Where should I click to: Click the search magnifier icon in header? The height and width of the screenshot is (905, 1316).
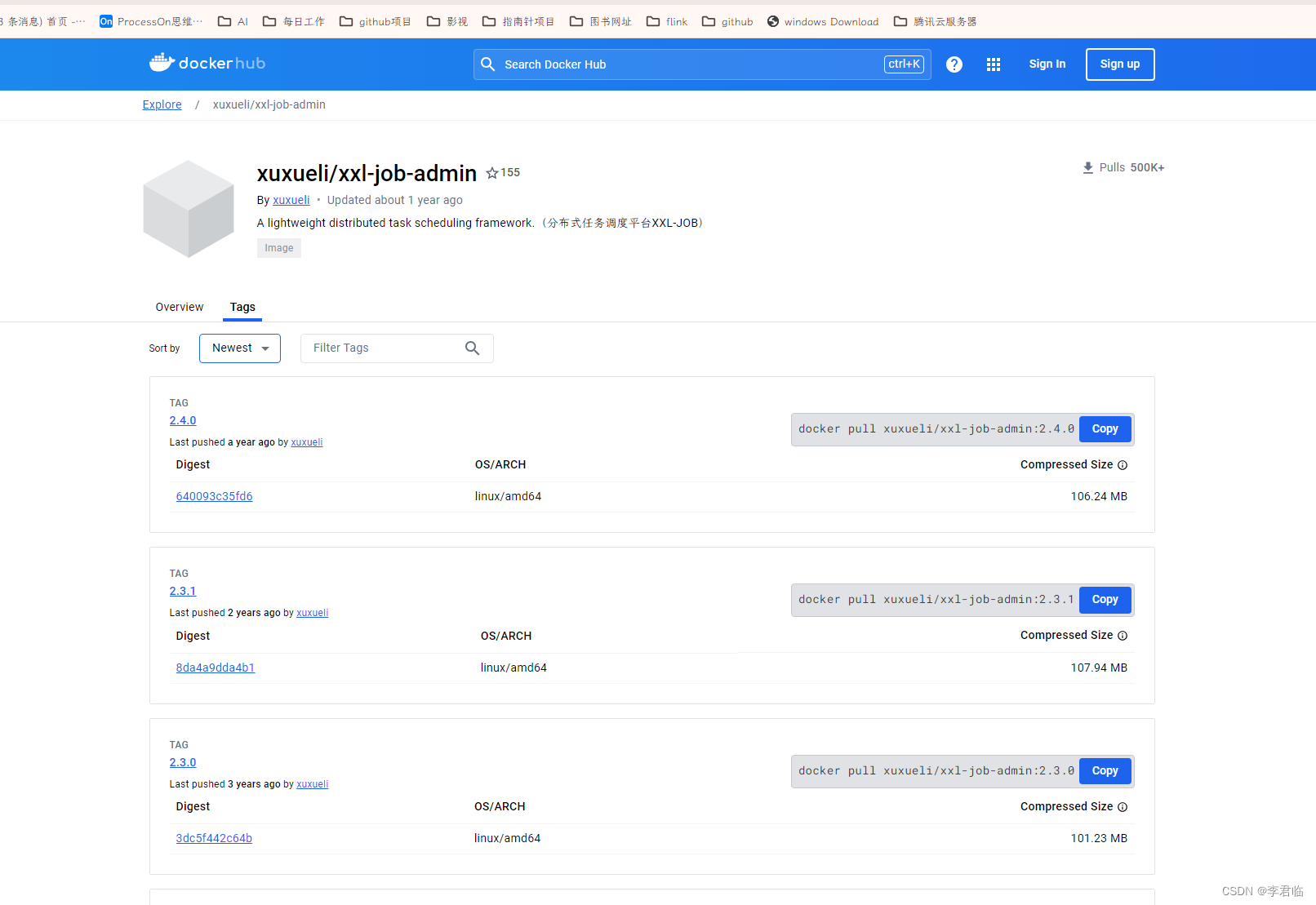pos(487,64)
